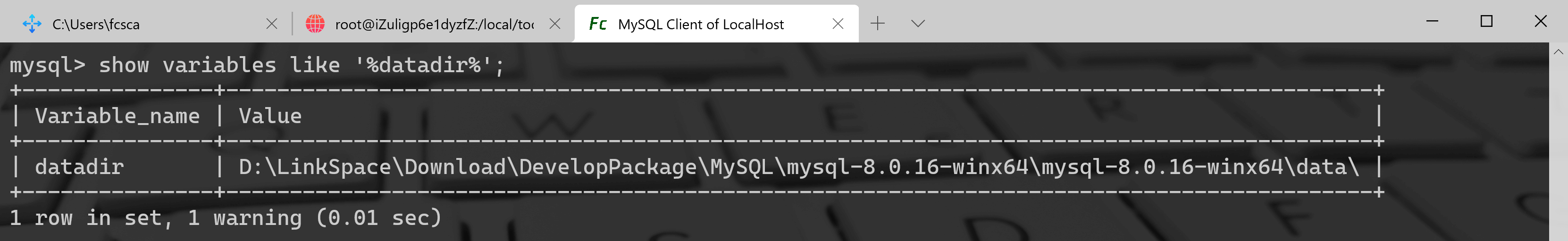Close the C:\Users\fcsca tab
Image resolution: width=1568 pixels, height=241 pixels.
point(271,24)
